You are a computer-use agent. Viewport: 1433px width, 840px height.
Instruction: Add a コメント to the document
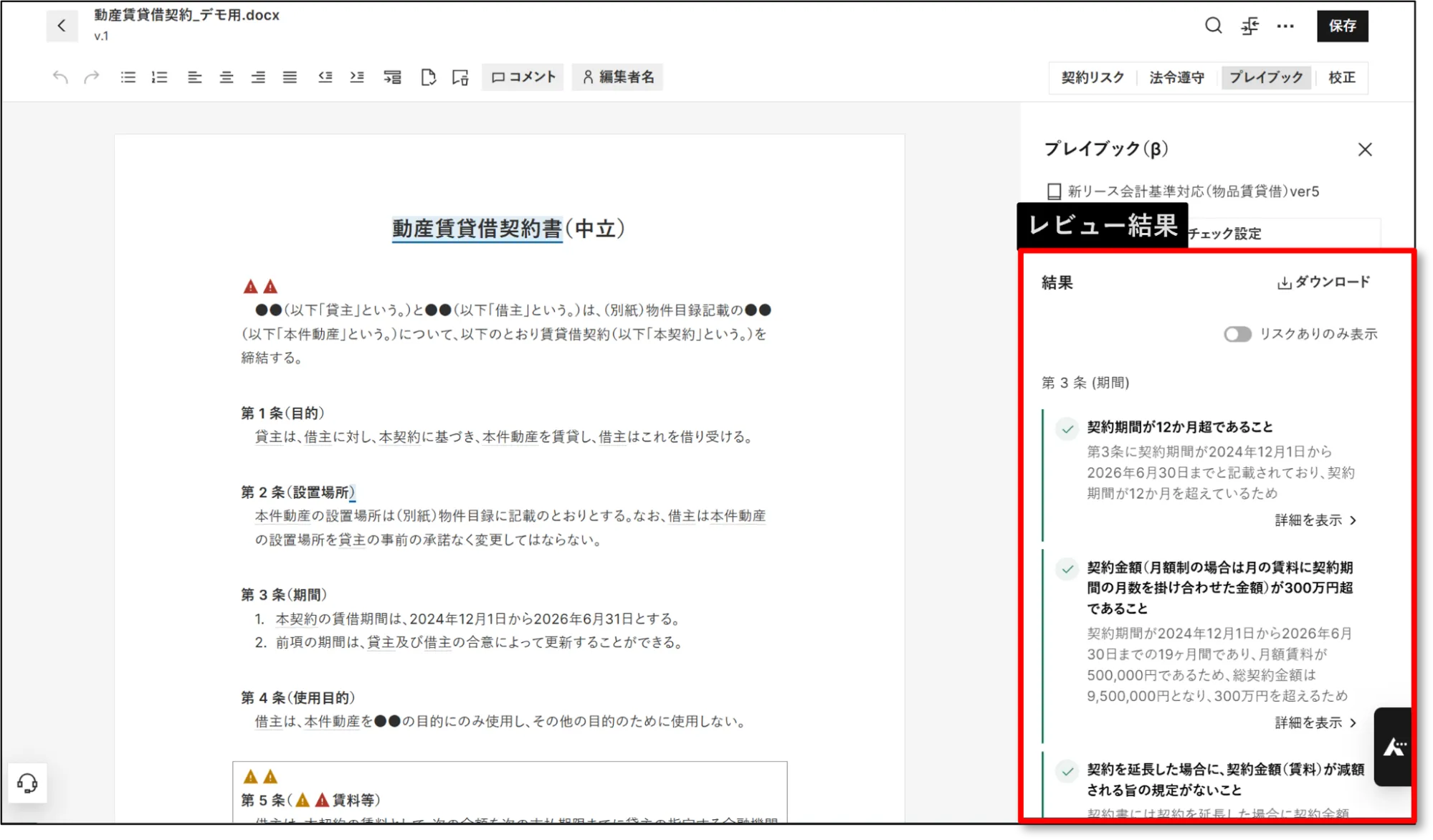pyautogui.click(x=523, y=77)
